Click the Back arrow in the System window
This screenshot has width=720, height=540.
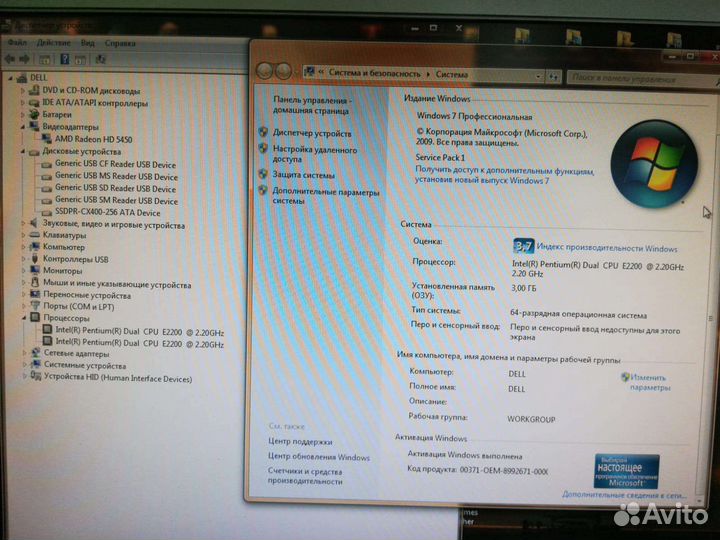point(265,71)
